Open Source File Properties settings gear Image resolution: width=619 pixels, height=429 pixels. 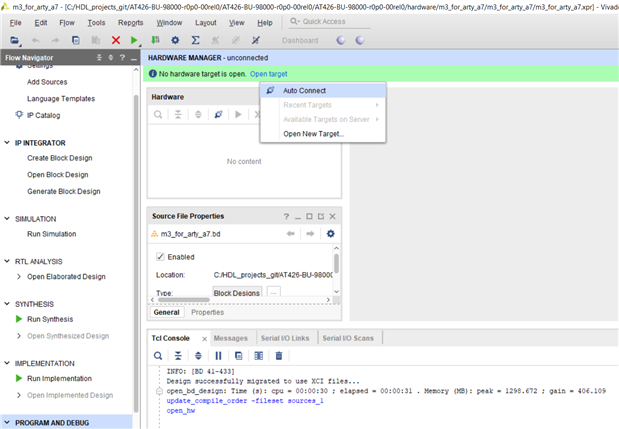pos(331,234)
